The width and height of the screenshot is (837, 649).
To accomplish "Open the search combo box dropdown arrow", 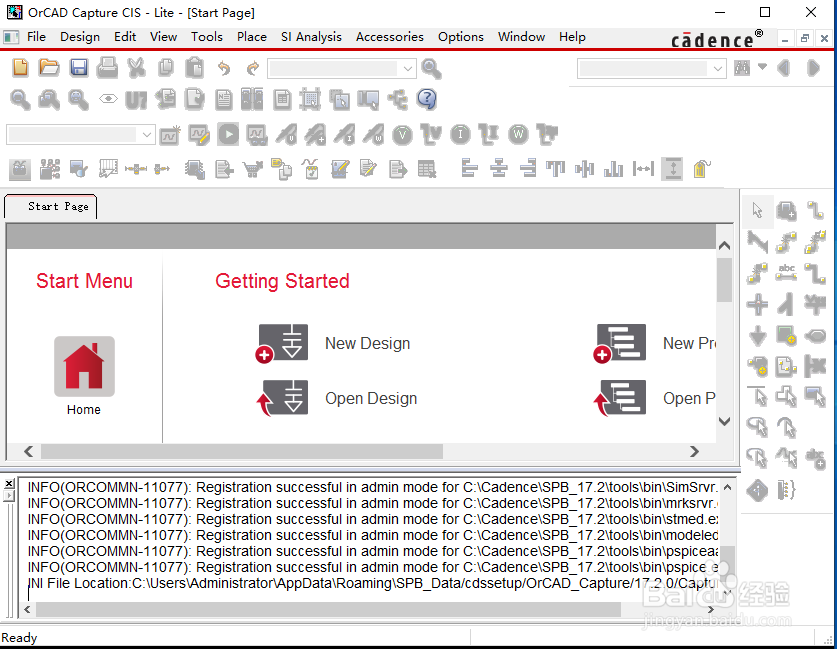I will click(408, 68).
